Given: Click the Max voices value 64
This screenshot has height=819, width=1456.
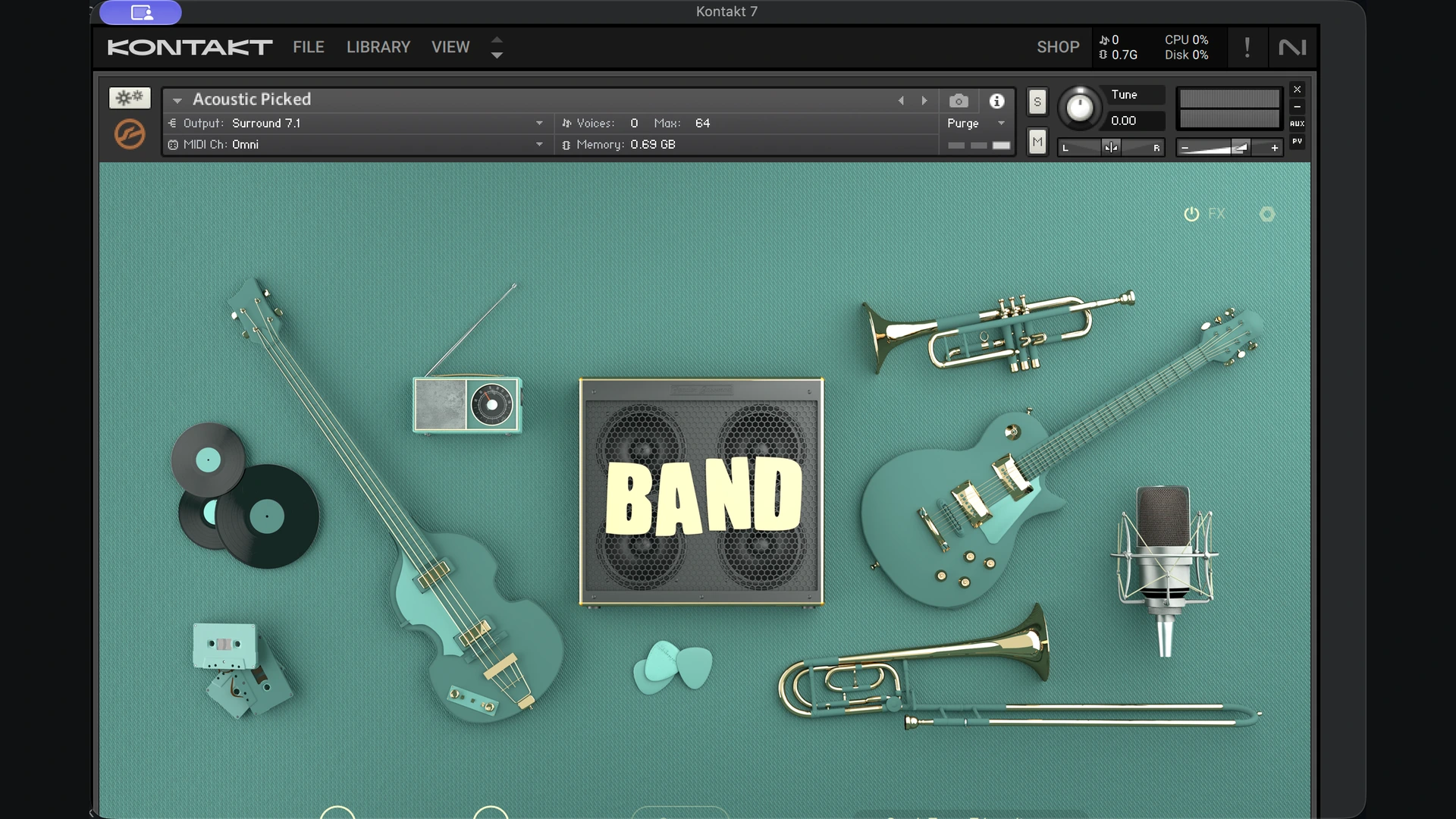Looking at the screenshot, I should pos(702,123).
